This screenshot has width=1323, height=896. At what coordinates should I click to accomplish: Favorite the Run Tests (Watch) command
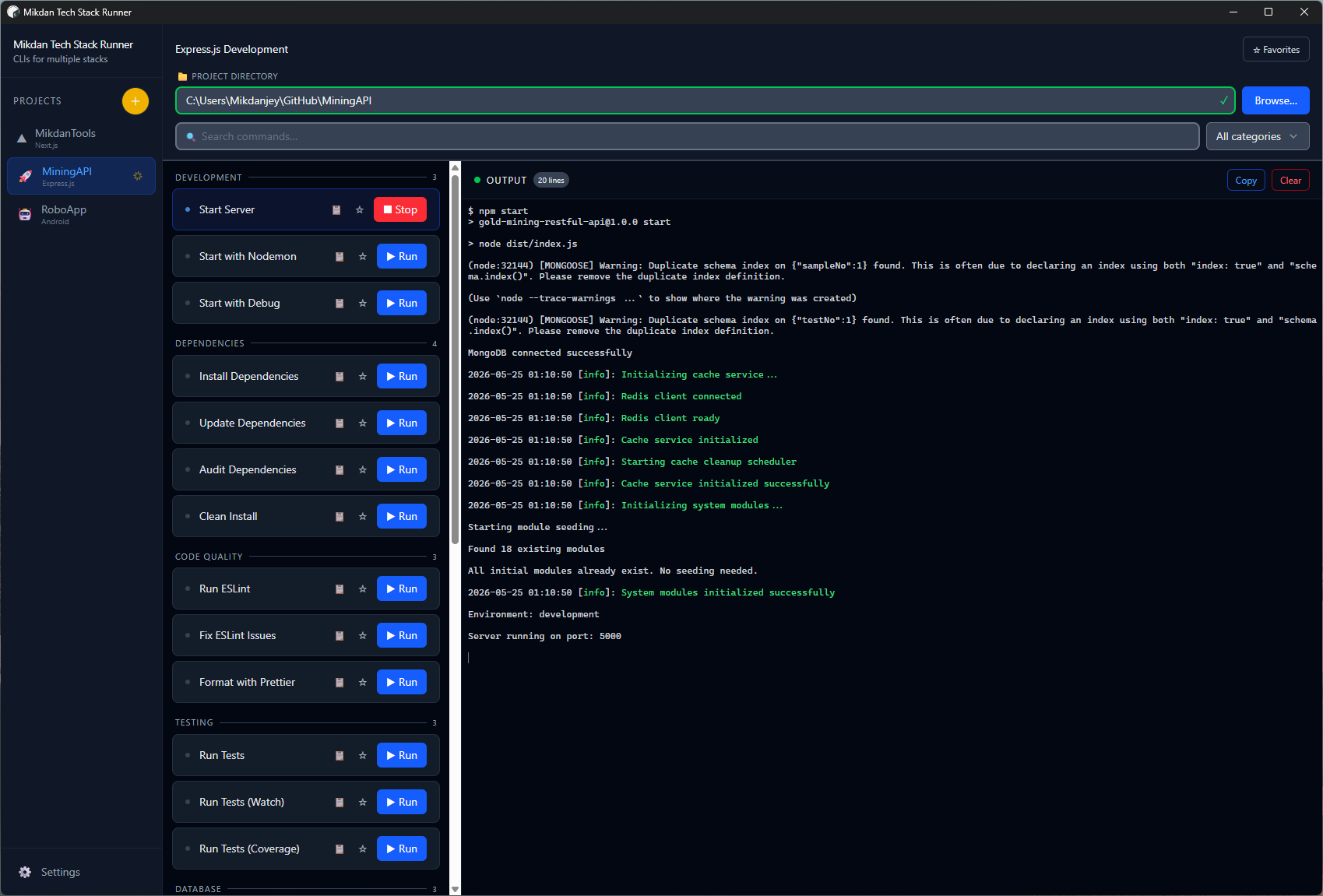click(363, 803)
